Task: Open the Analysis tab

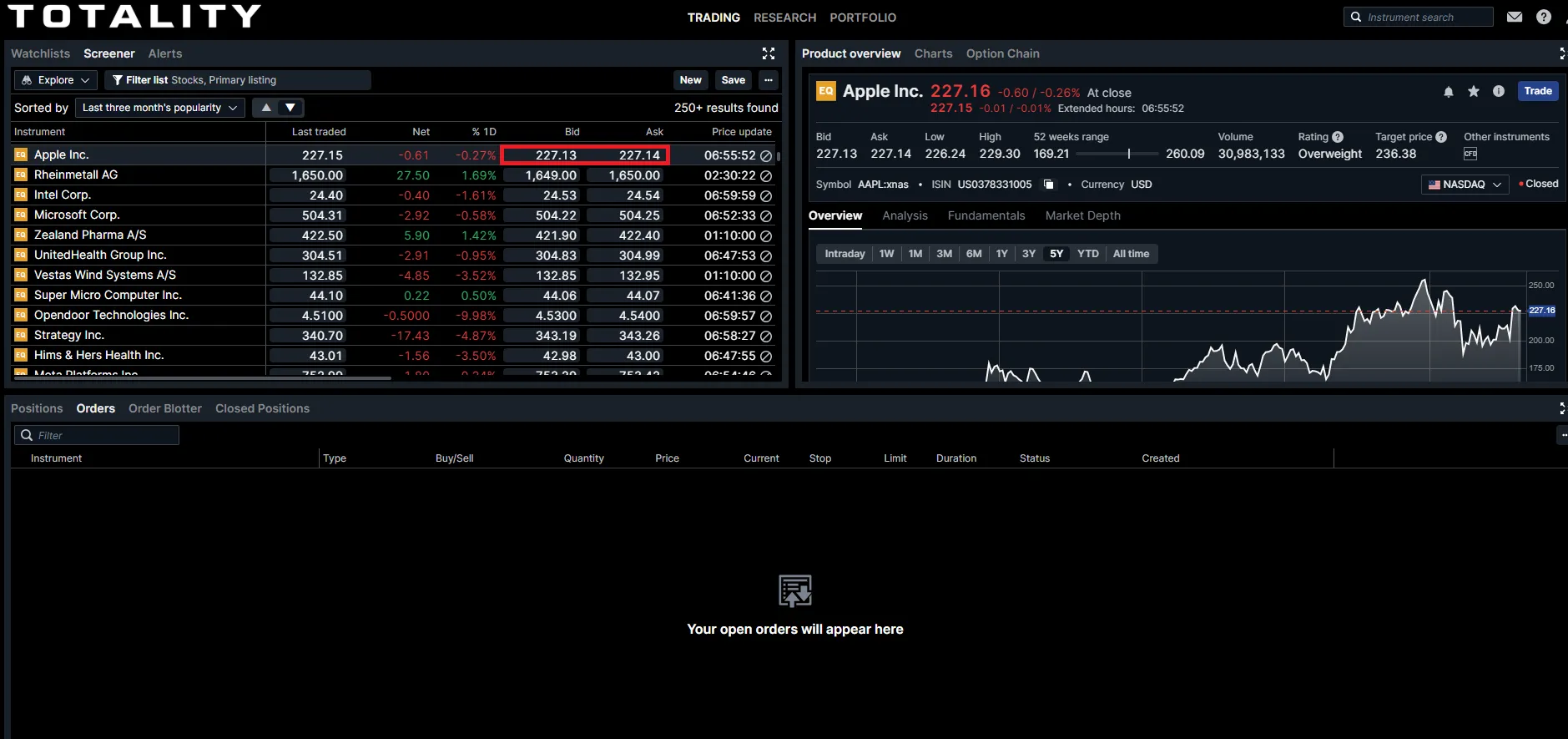Action: click(905, 215)
